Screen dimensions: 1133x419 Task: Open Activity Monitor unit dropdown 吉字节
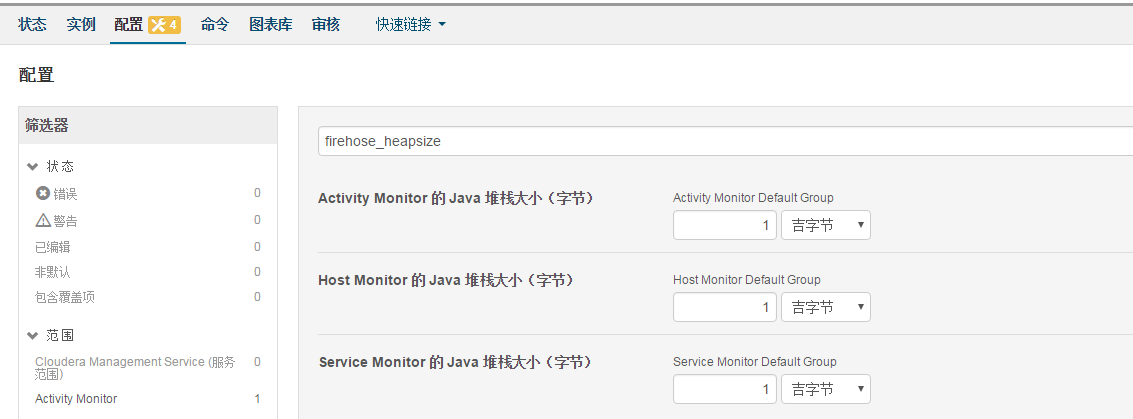pyautogui.click(x=826, y=225)
